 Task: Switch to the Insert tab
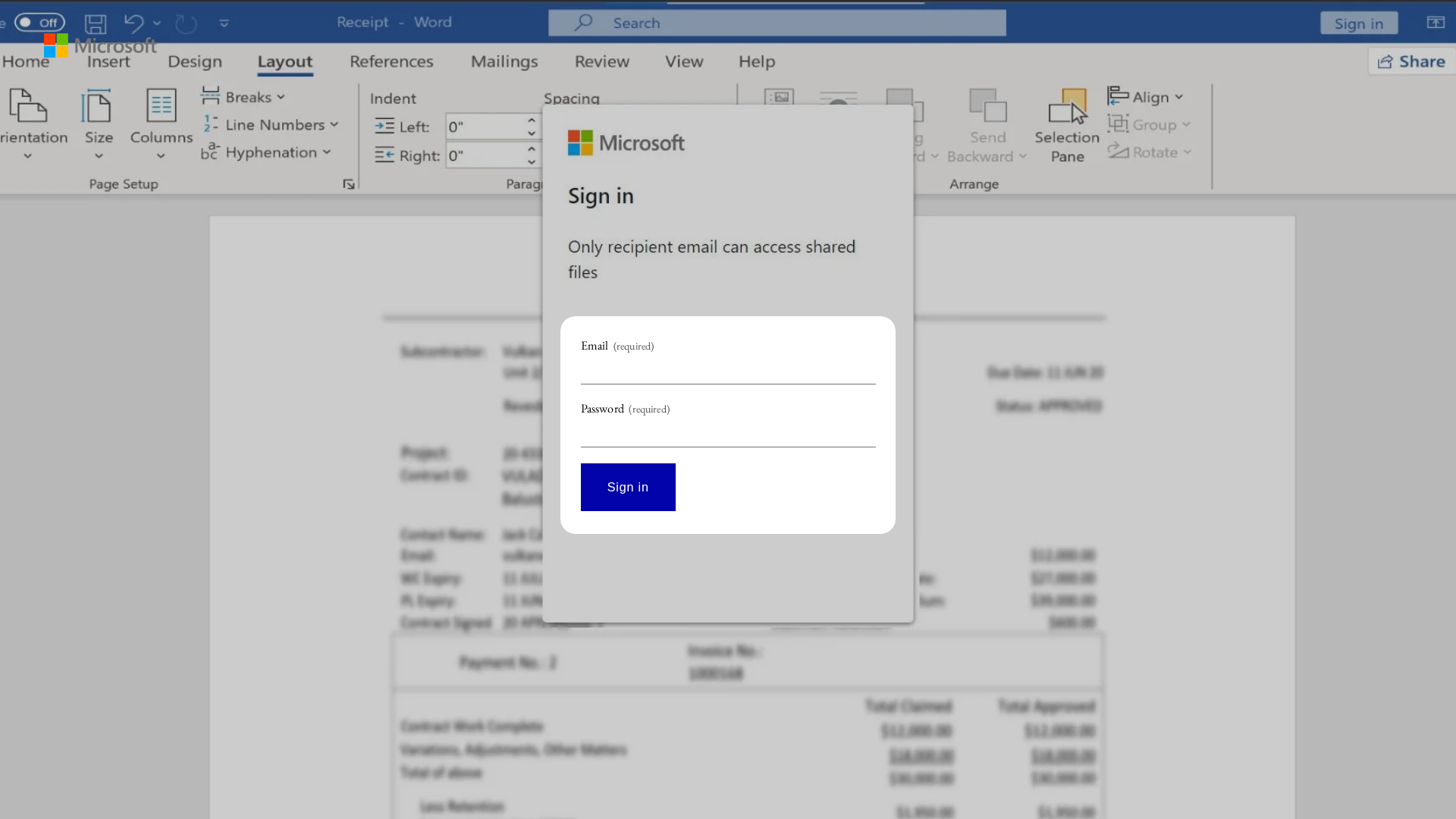point(108,61)
